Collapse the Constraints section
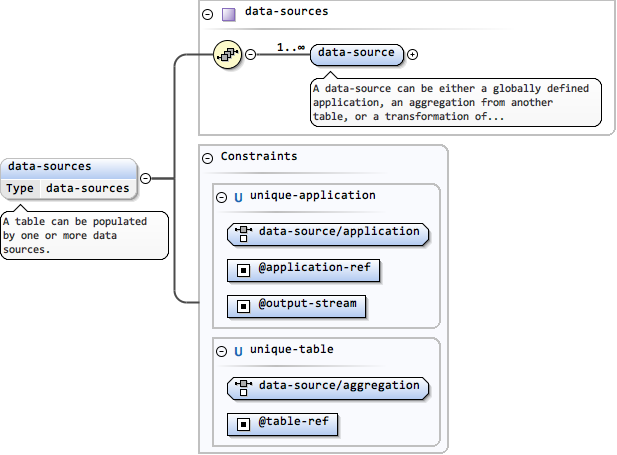Image resolution: width=617 pixels, height=455 pixels. [207, 158]
